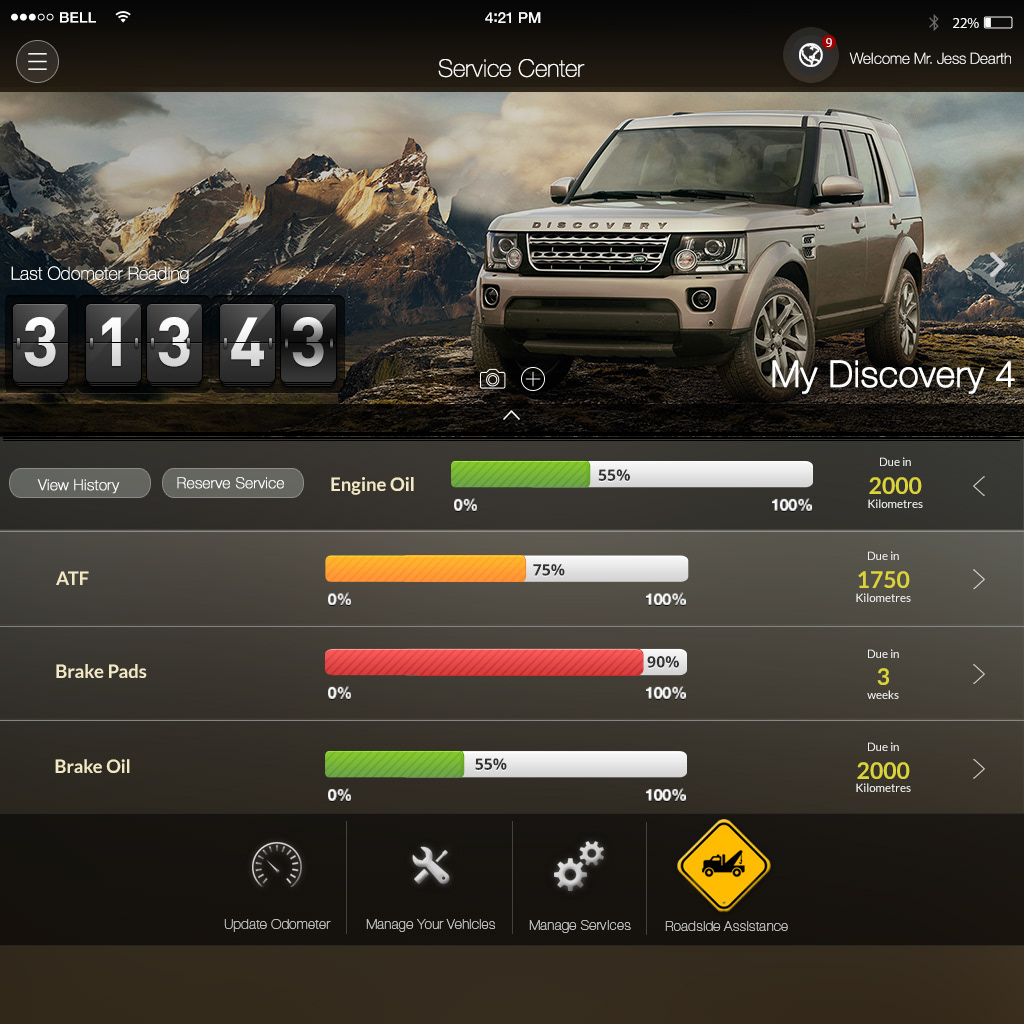Tap My Discovery 4 vehicle name
This screenshot has height=1024, width=1024.
tap(892, 376)
